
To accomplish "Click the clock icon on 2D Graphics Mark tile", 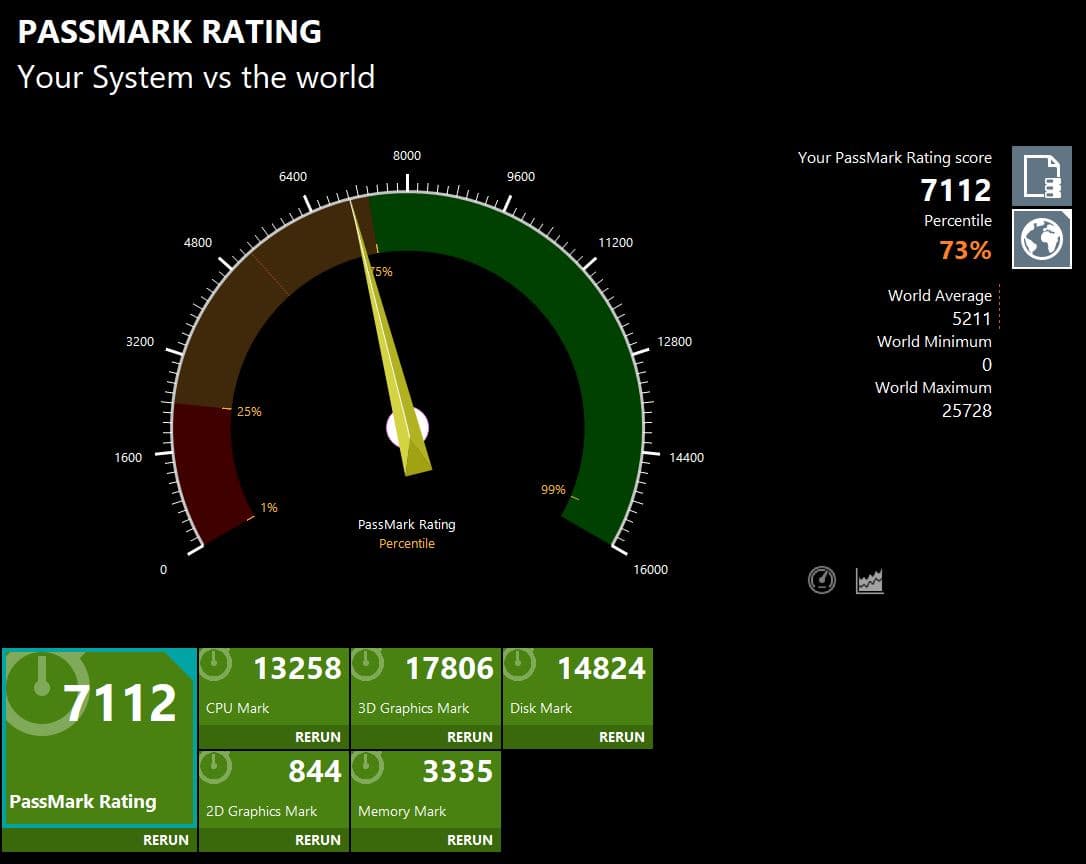I will pos(215,766).
